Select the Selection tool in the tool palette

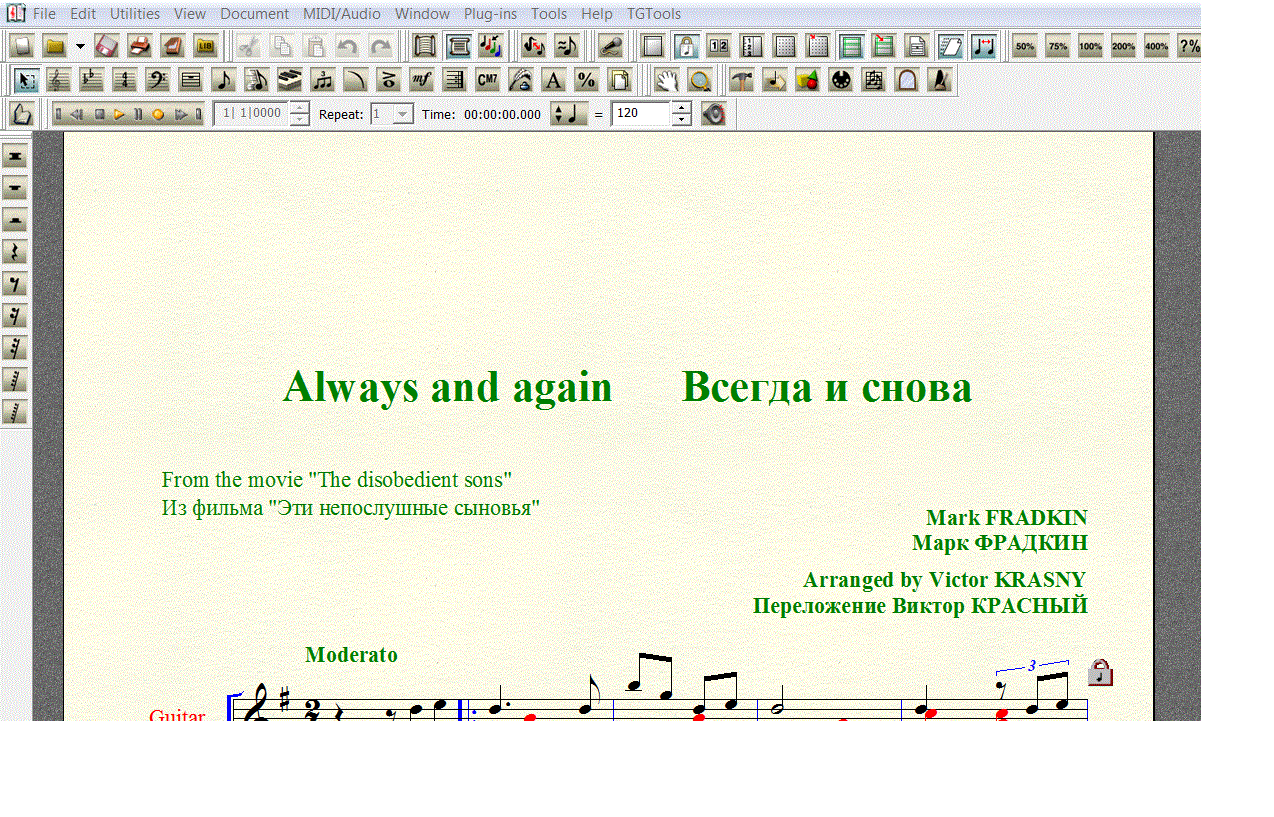click(27, 80)
